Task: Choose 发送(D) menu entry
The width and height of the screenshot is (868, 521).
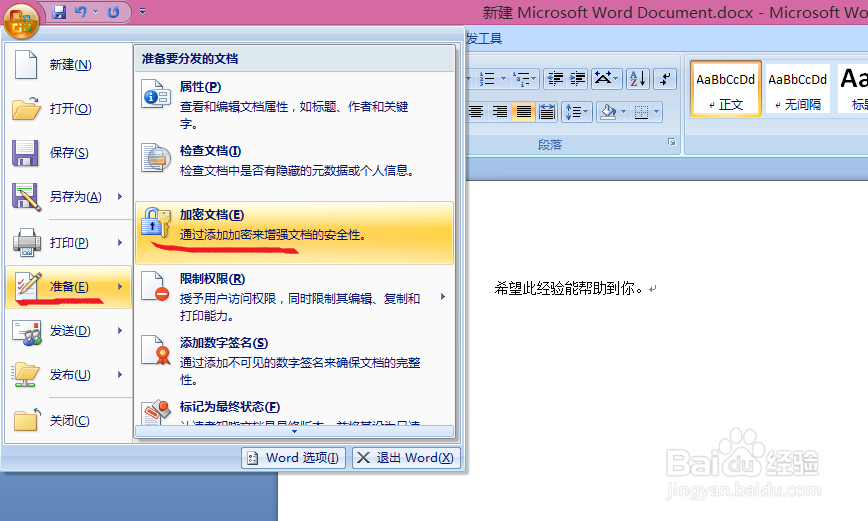Action: [69, 331]
